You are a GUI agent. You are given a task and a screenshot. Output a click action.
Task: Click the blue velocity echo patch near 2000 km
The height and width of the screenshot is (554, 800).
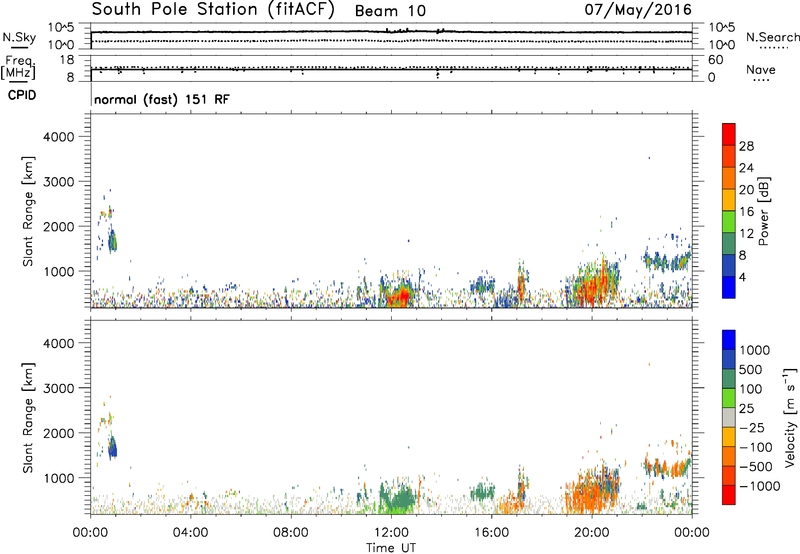[x=112, y=447]
